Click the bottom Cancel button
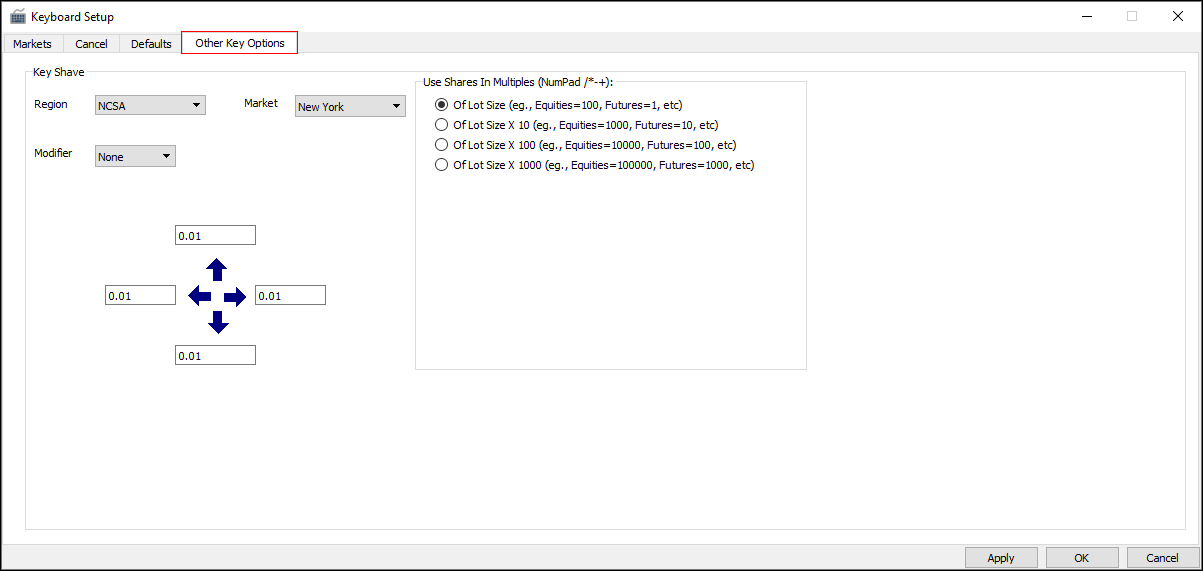Viewport: 1203px width, 571px height. click(x=1162, y=558)
